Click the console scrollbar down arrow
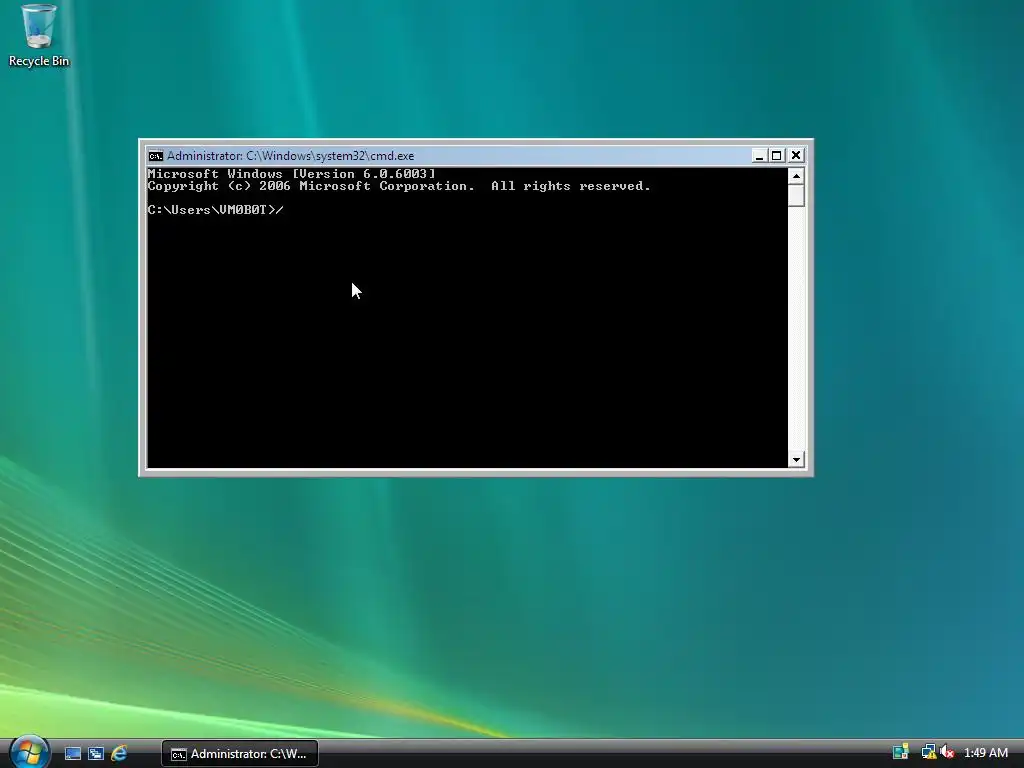1024x768 pixels. tap(796, 460)
